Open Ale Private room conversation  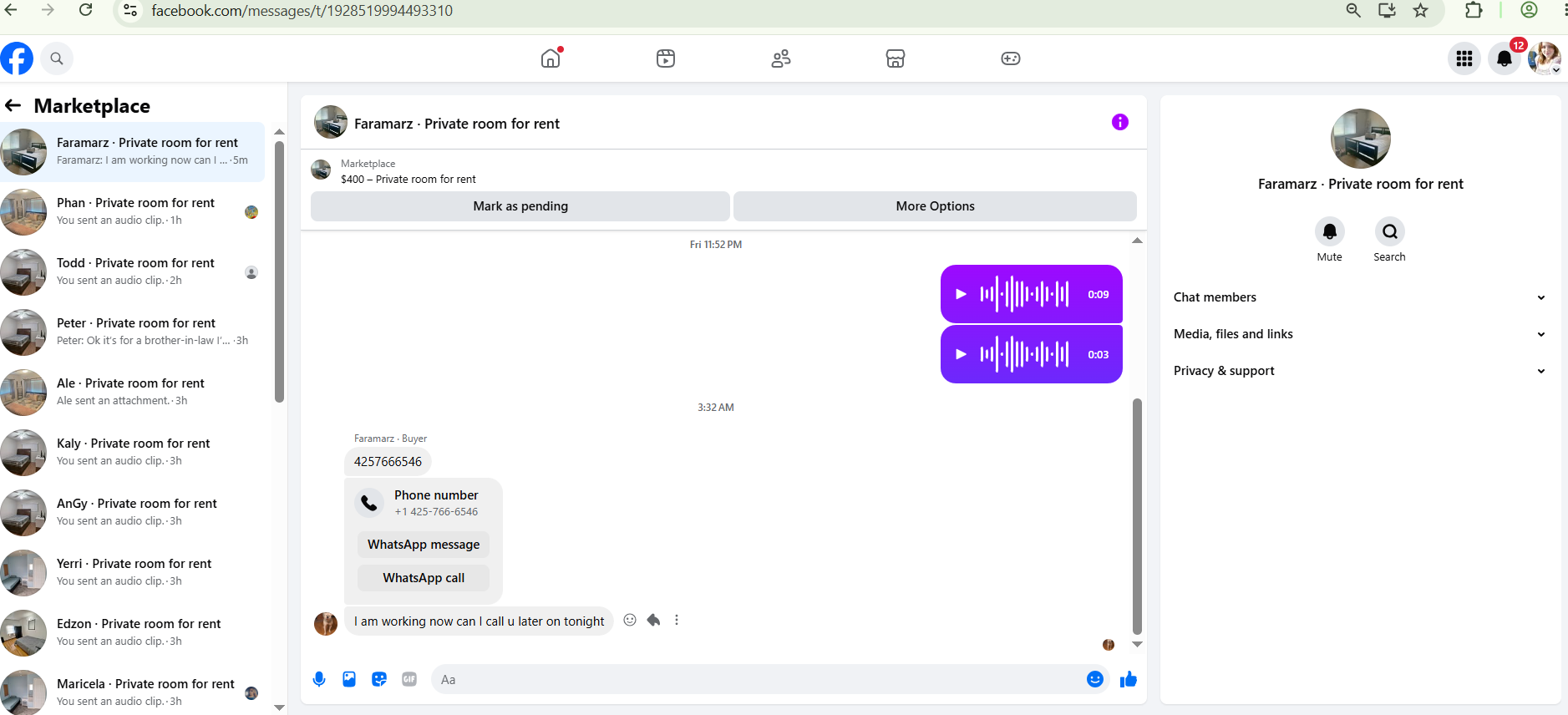[132, 392]
